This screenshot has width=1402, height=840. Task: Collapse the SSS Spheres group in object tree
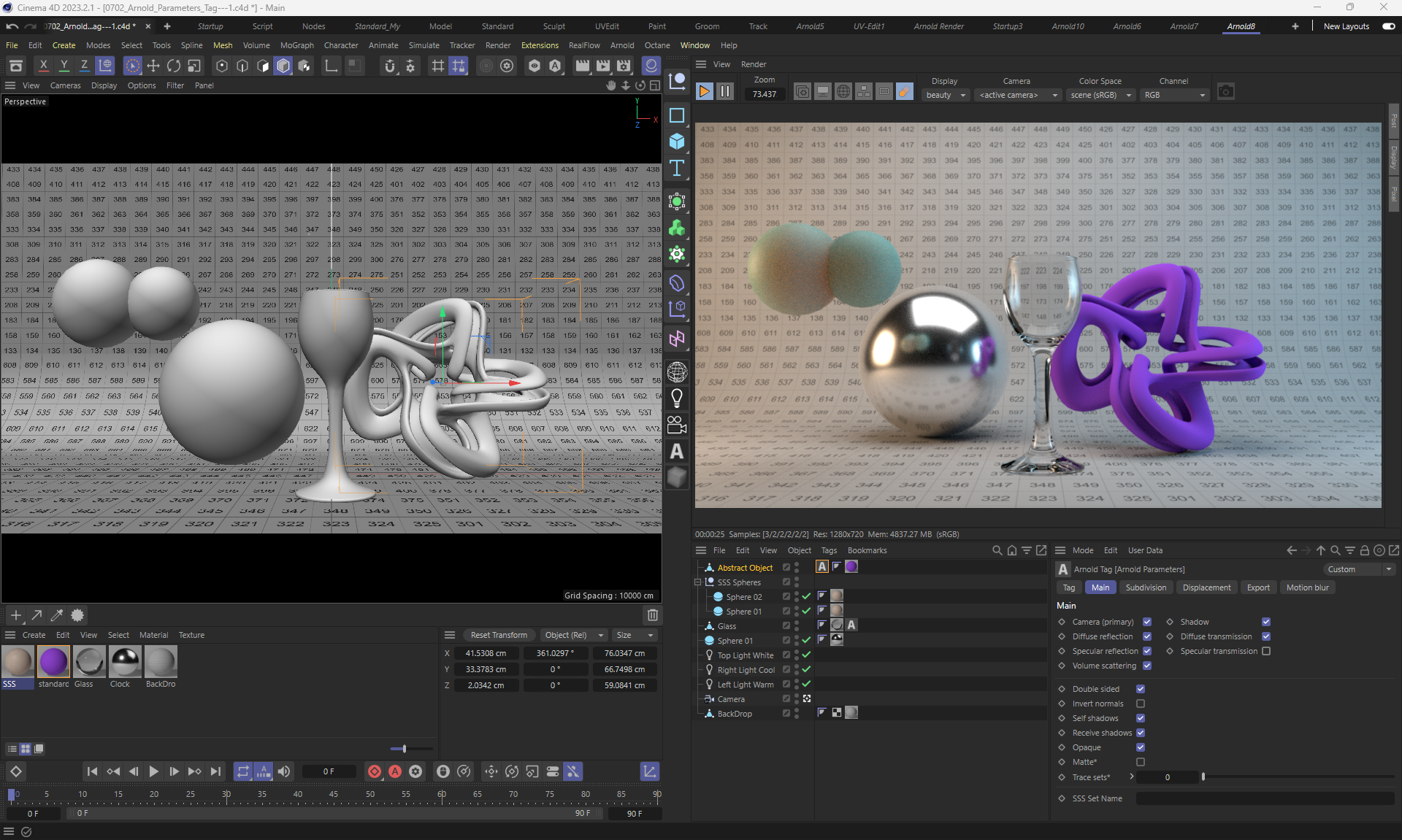(x=698, y=582)
